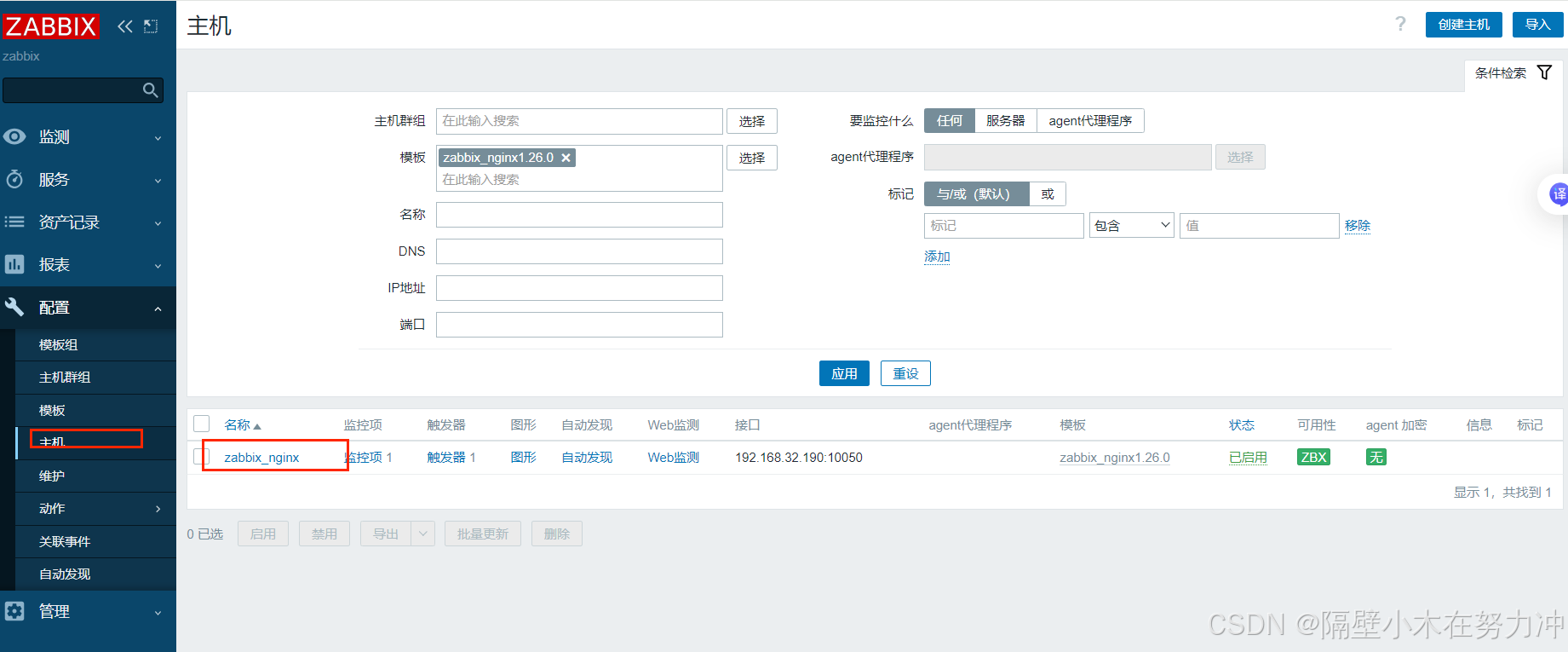Click 导入 button
Image resolution: width=1568 pixels, height=652 pixels.
(x=1537, y=25)
